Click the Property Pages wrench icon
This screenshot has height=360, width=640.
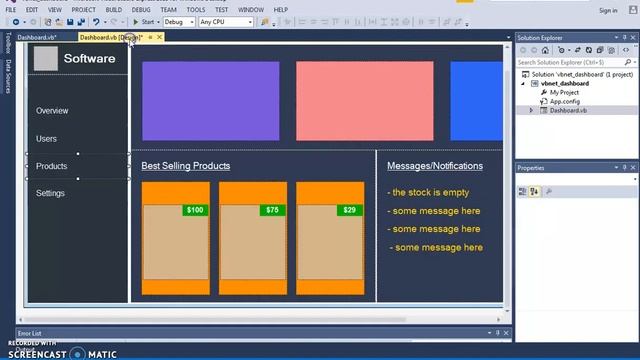coord(549,191)
